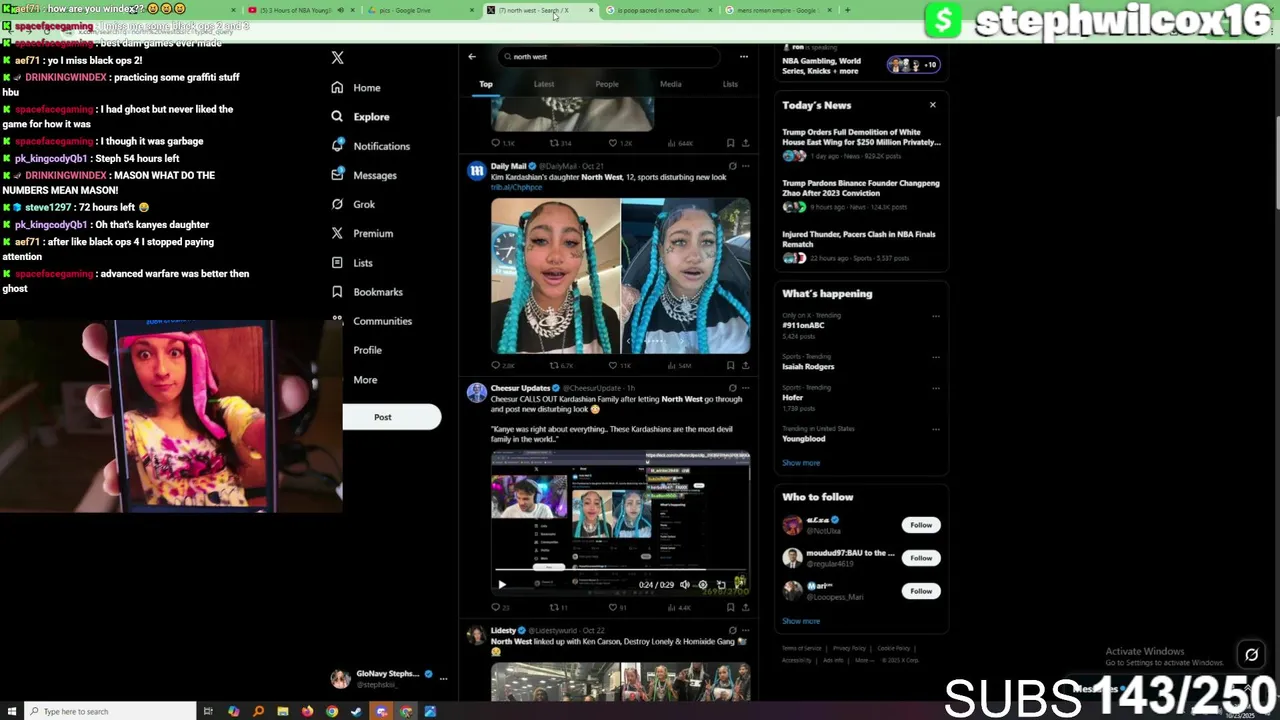Open the Home page in X sidebar
1280x720 pixels.
(356, 88)
